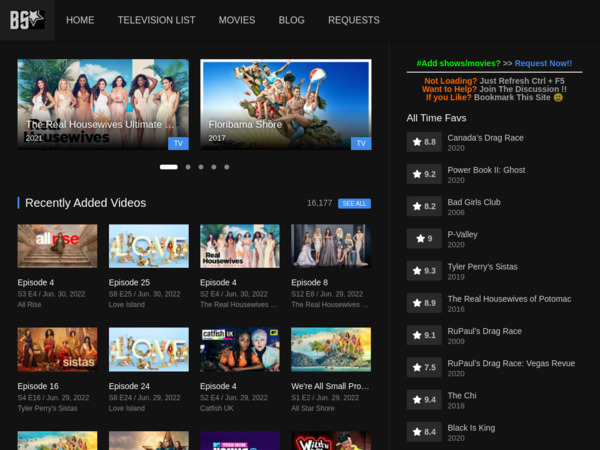600x450 pixels.
Task: Open RuPaul's Drag Race: Vegas Revue
Action: 511,363
